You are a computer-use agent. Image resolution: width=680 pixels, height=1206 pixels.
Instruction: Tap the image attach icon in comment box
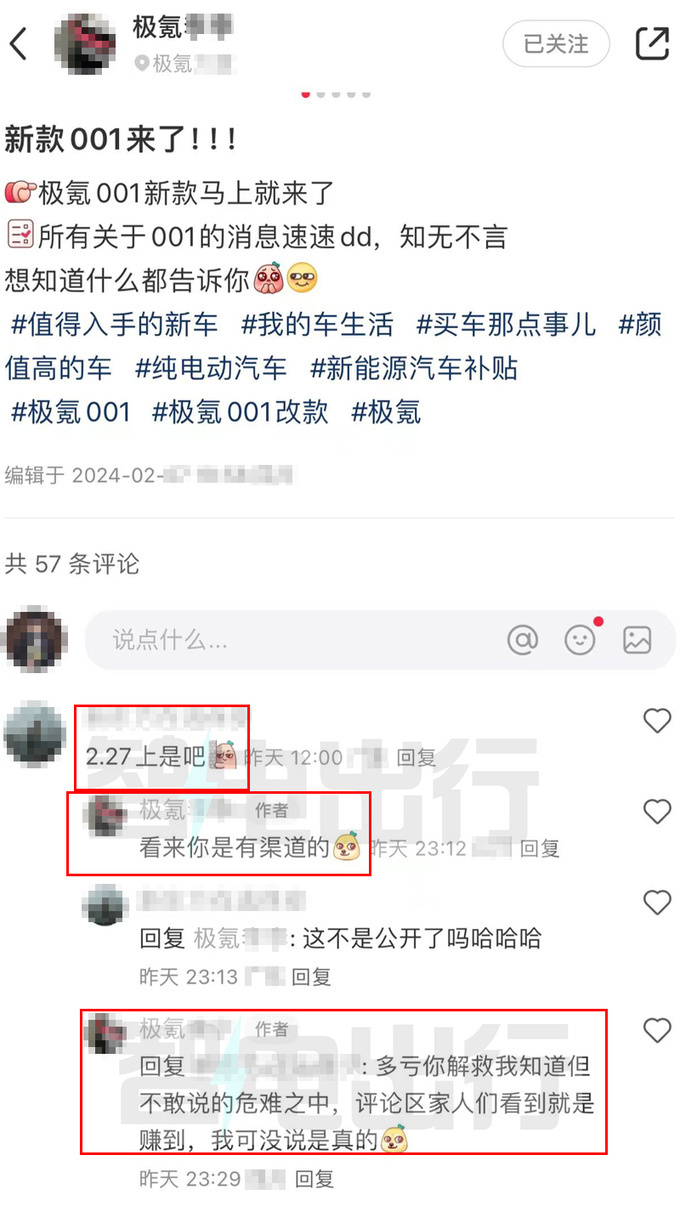pos(637,640)
